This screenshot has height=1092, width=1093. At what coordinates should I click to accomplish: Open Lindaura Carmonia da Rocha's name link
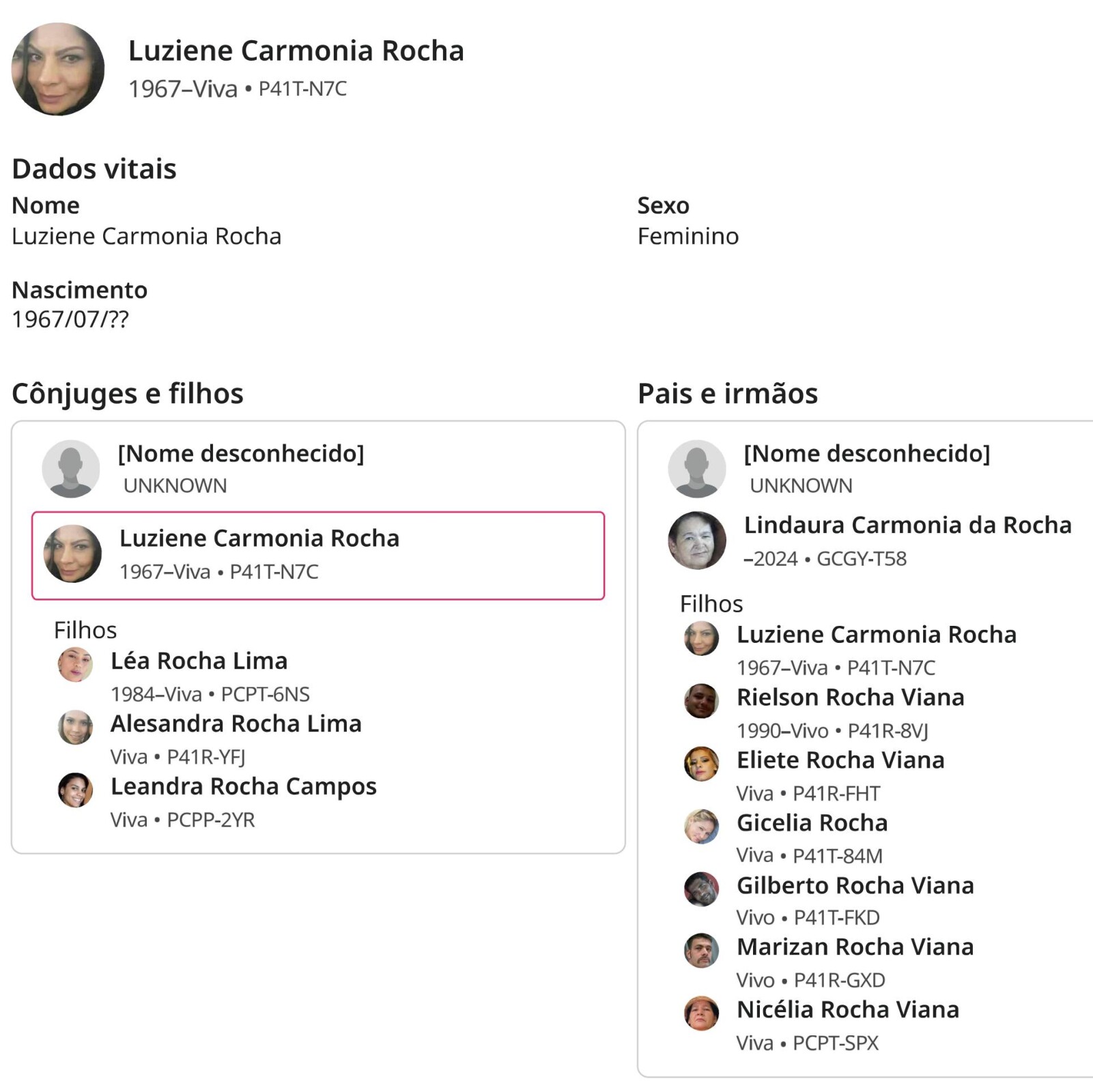tap(907, 525)
